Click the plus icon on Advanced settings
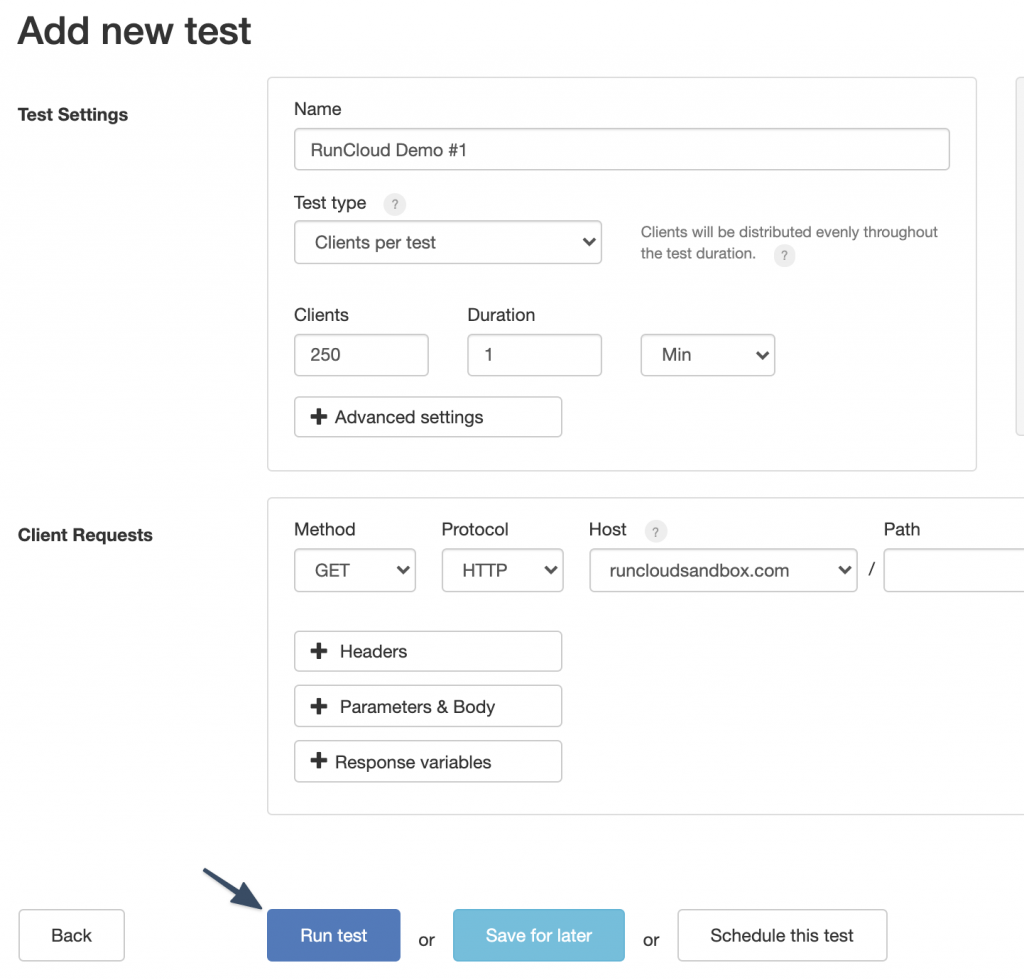The height and width of the screenshot is (980, 1024). tap(319, 417)
